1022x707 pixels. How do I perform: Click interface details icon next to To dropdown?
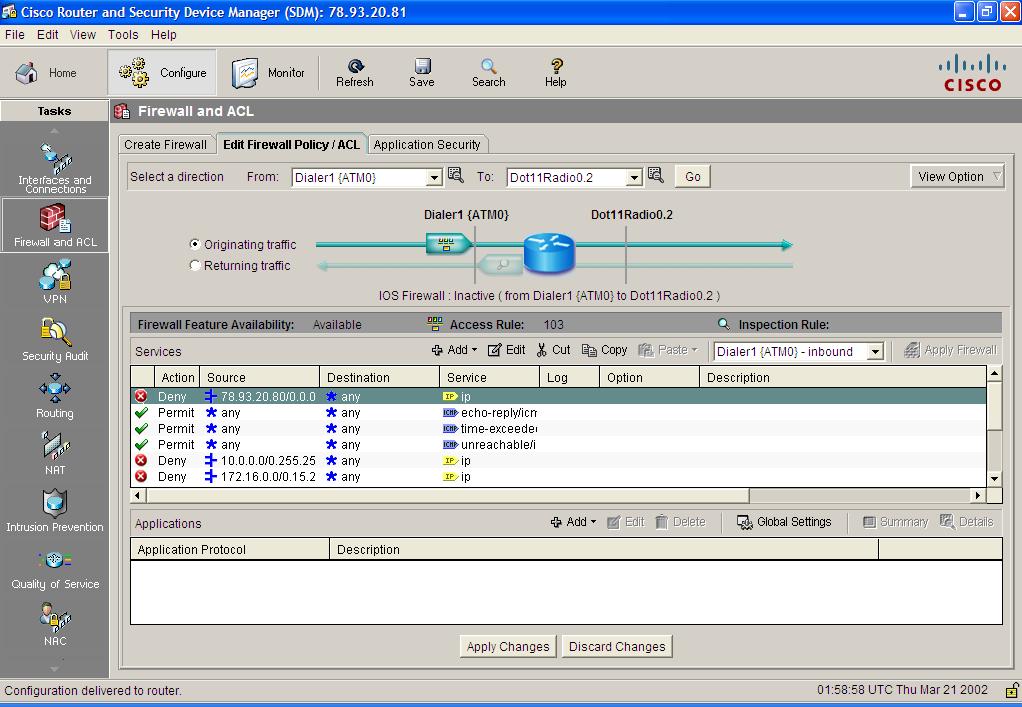click(656, 175)
